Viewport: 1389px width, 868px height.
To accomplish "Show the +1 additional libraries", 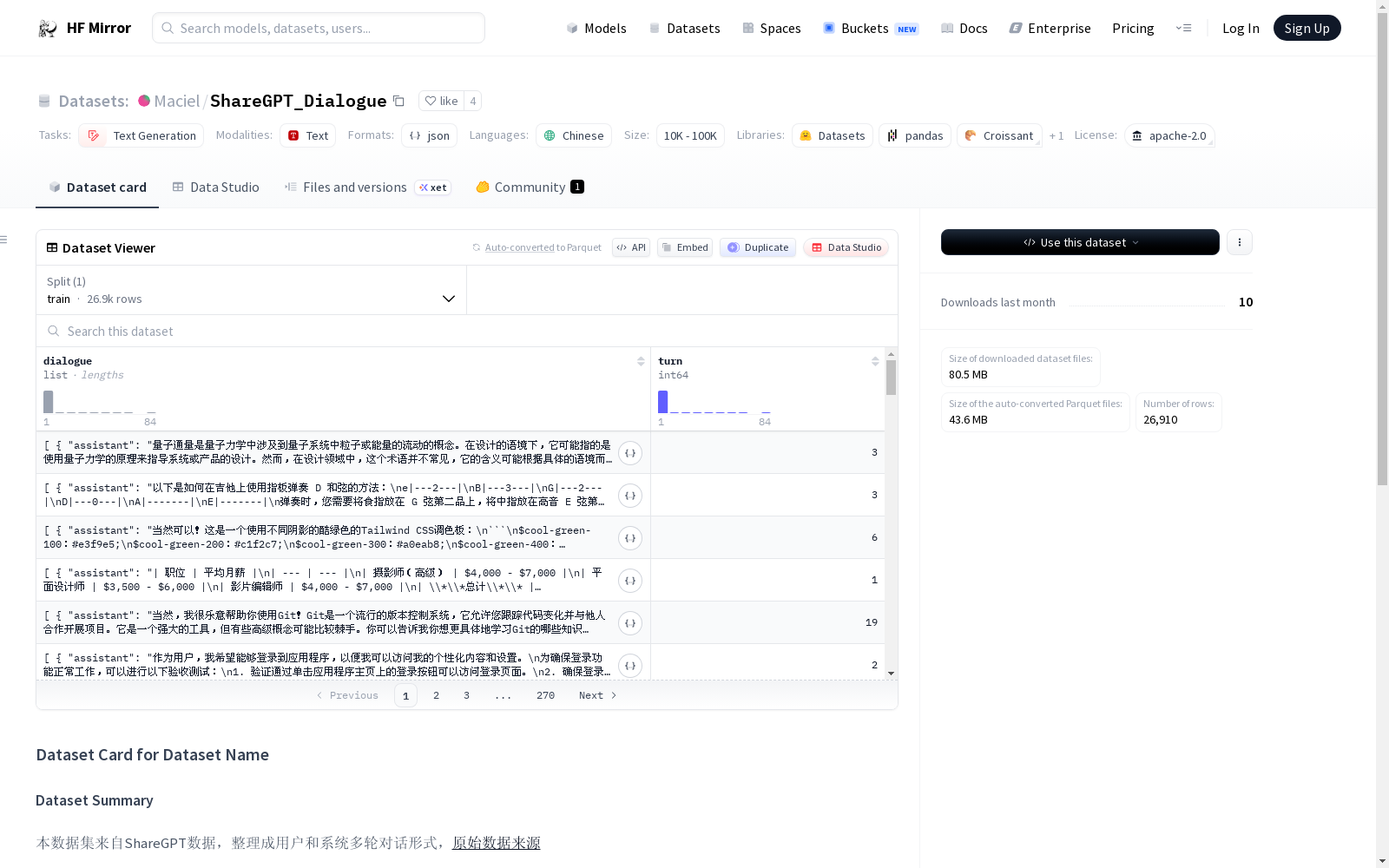I will tap(1057, 135).
